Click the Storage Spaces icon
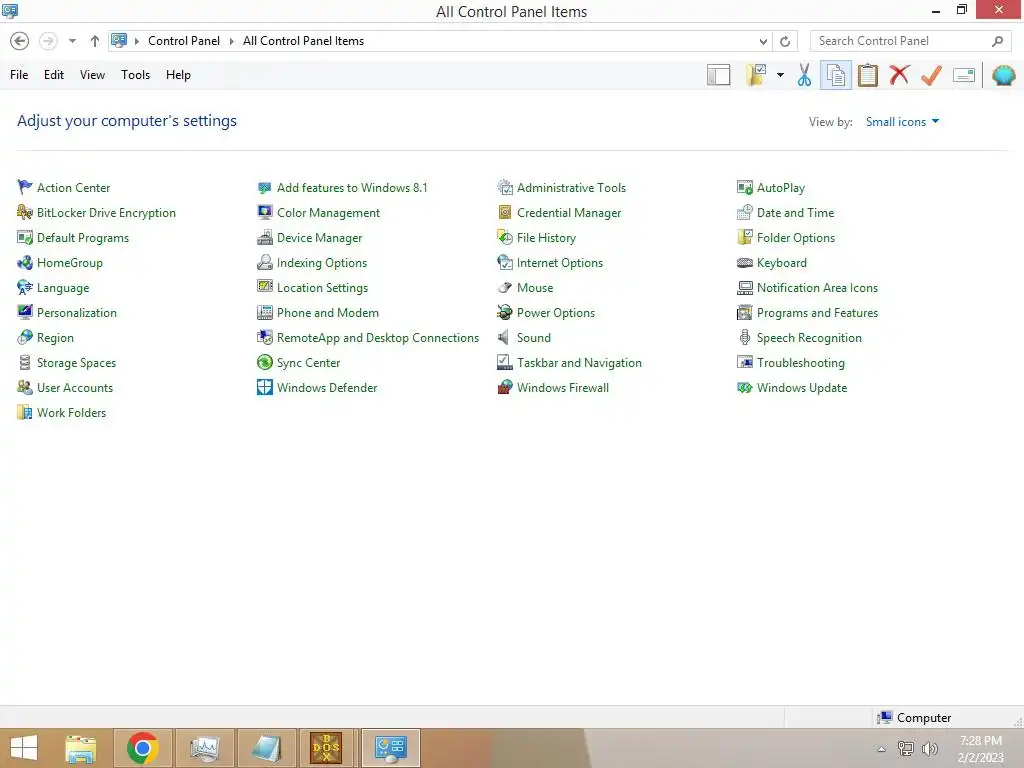 coord(25,362)
